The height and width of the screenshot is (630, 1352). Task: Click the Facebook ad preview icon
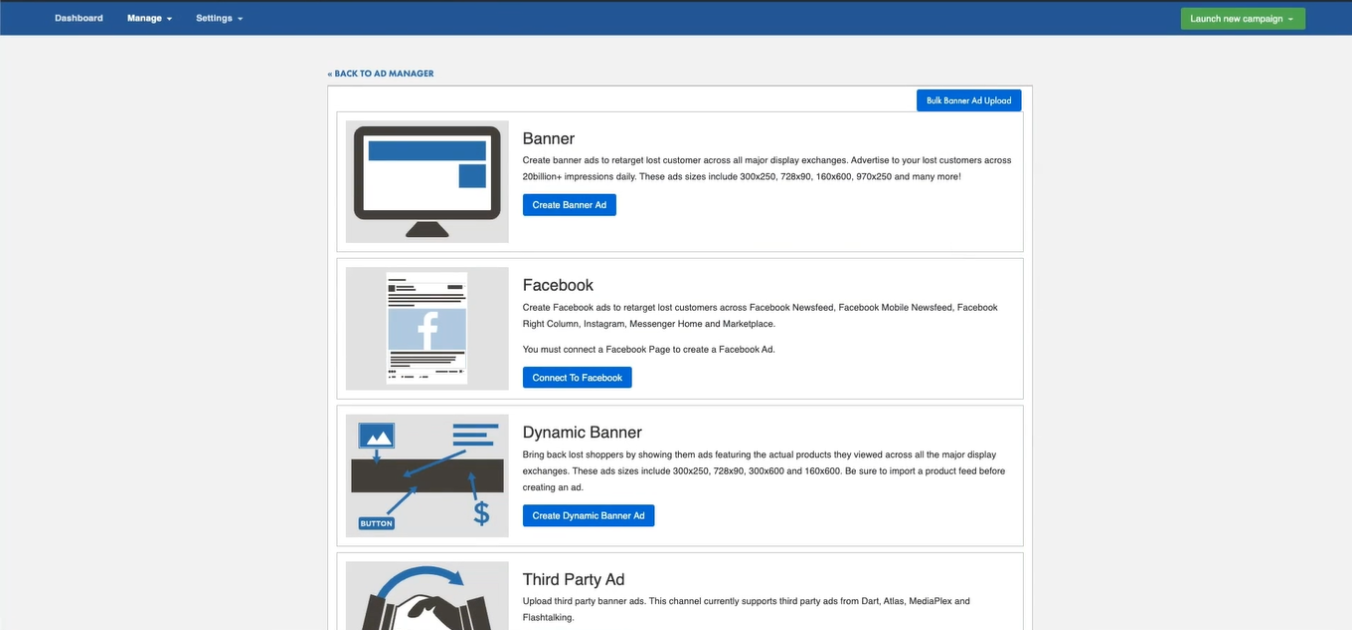[427, 328]
